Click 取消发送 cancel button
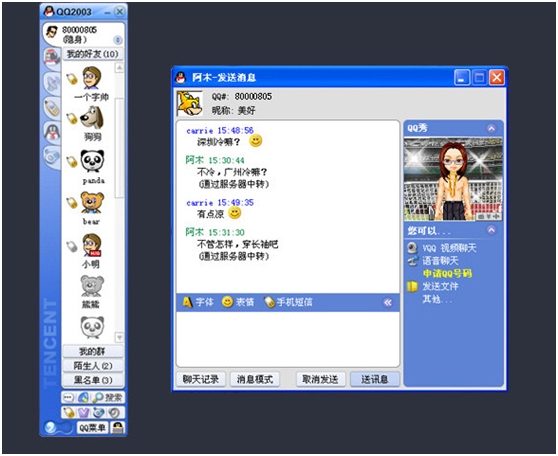This screenshot has height=456, width=558. click(x=320, y=379)
